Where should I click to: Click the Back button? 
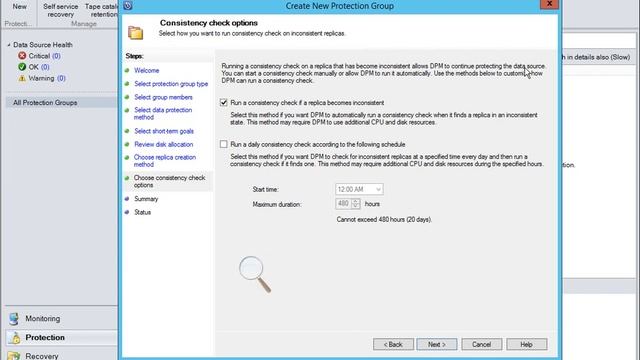pos(393,344)
